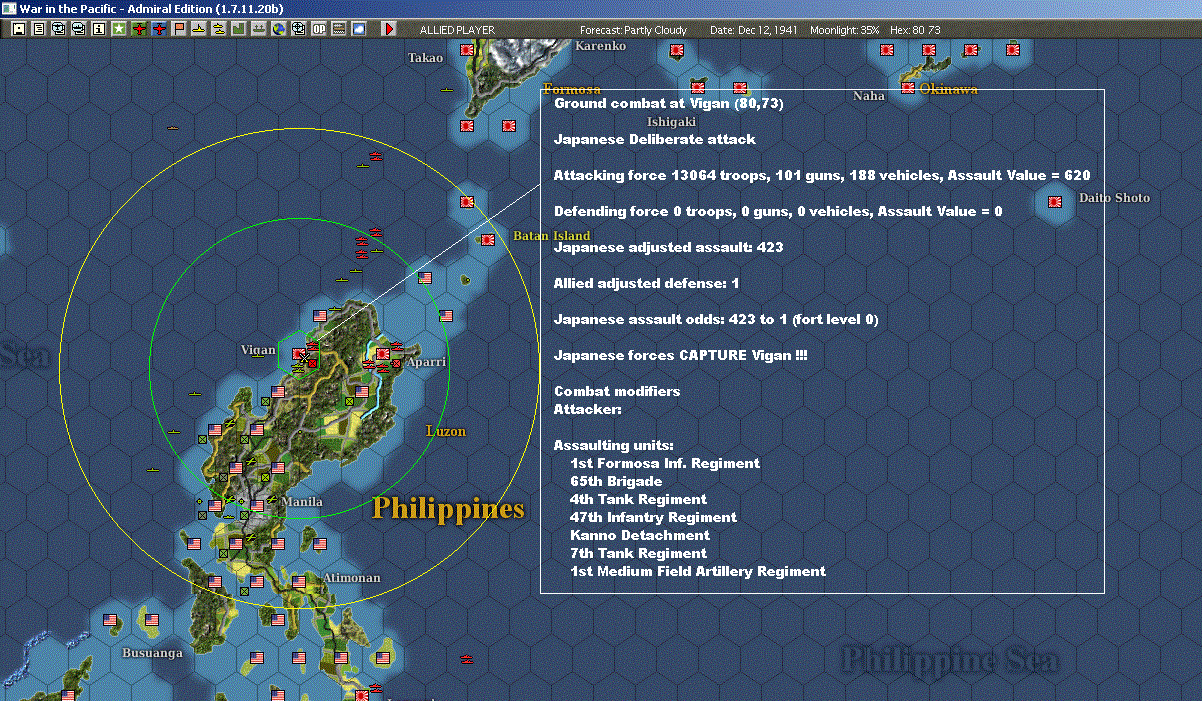The width and height of the screenshot is (1202, 701).
Task: Click the 'i' information toolbar icon
Action: (98, 29)
